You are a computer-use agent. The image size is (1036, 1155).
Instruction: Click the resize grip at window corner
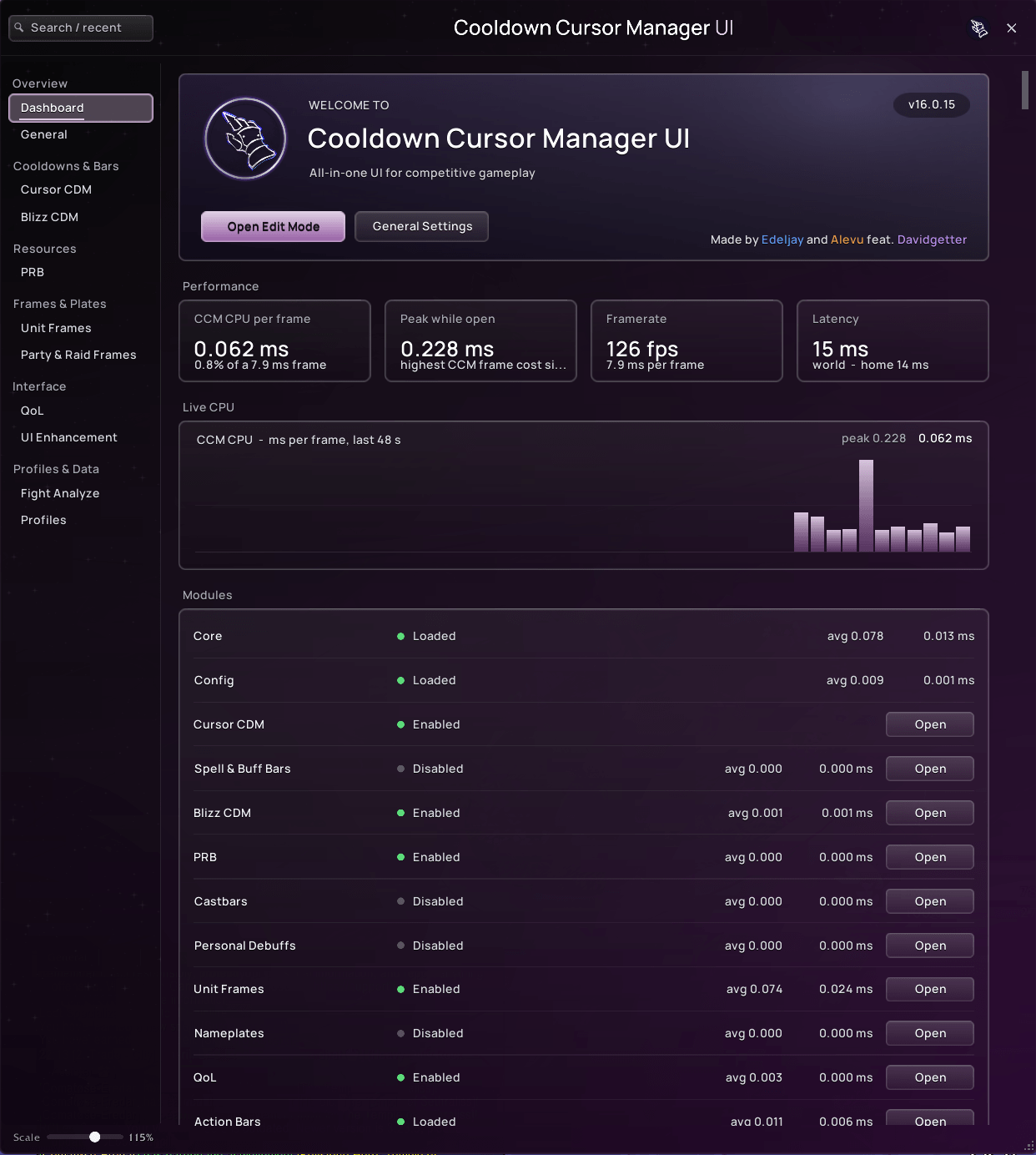tap(1028, 1147)
